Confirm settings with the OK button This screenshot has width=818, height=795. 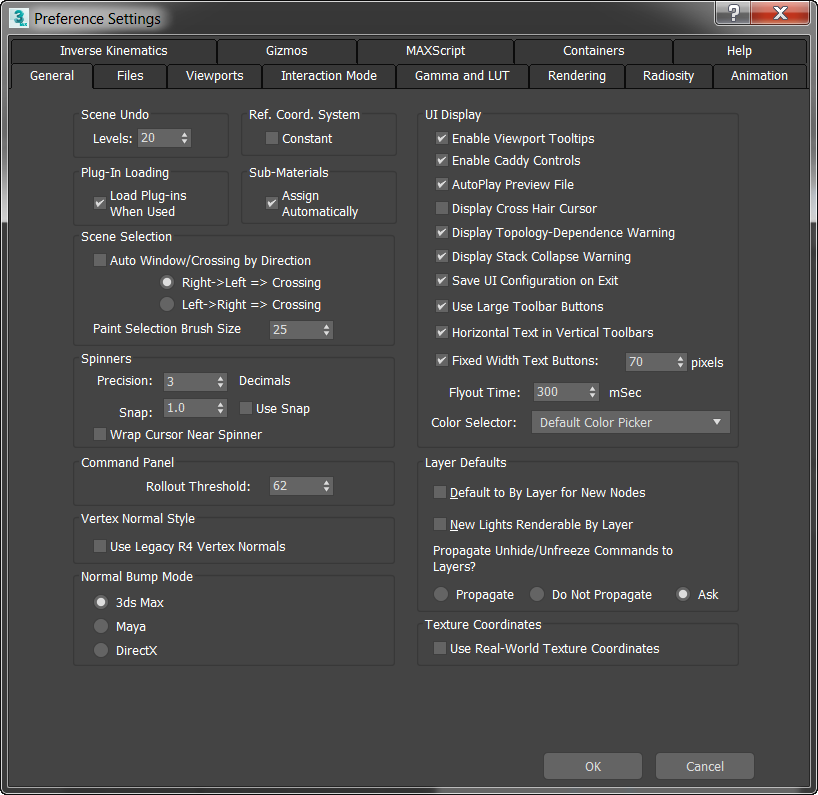point(593,766)
